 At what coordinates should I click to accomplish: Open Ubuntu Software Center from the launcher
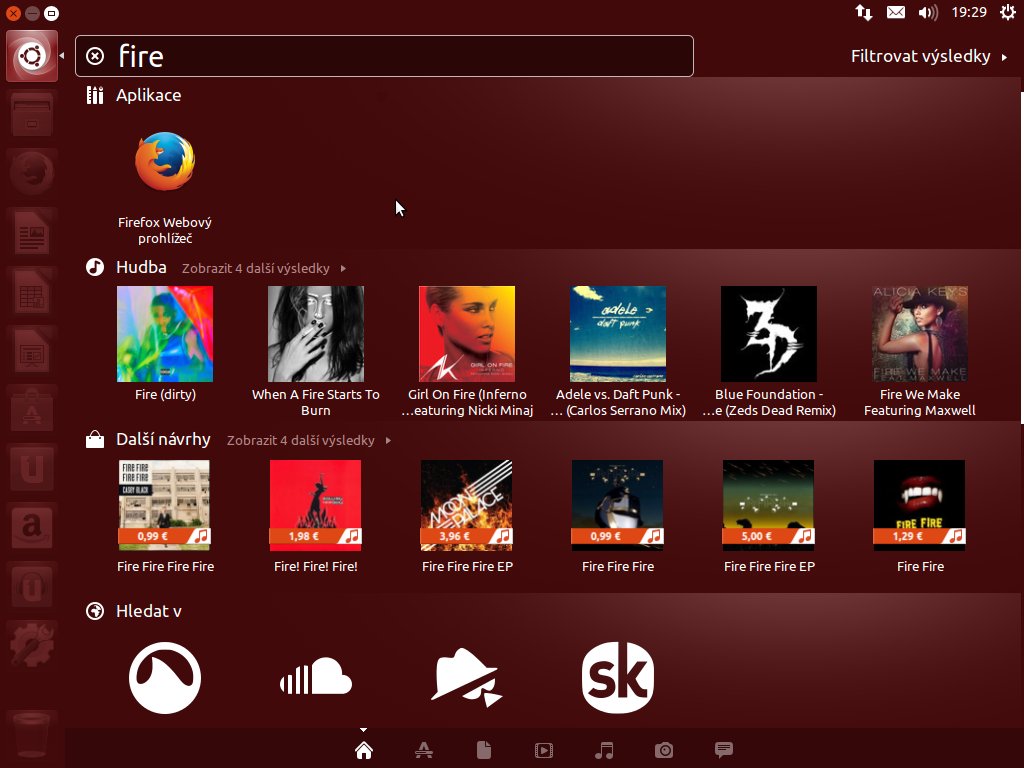tap(32, 408)
